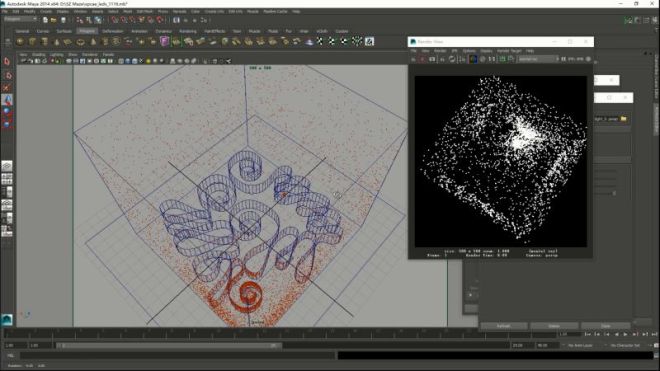Activate the Scale tool in toolbox
The image size is (660, 371).
[x=7, y=124]
